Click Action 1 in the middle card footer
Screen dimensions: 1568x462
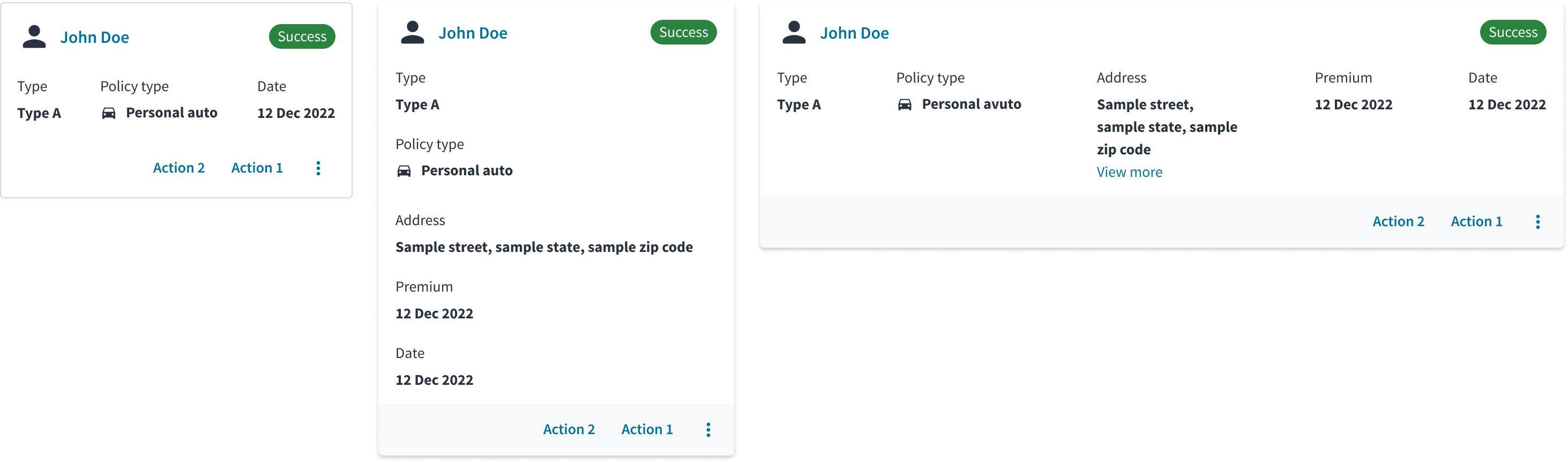click(x=647, y=430)
